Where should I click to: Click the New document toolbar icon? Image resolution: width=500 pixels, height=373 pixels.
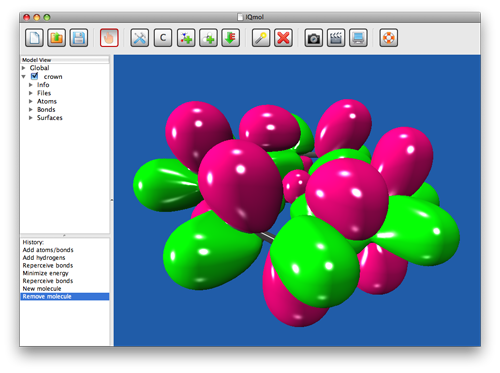tap(34, 38)
